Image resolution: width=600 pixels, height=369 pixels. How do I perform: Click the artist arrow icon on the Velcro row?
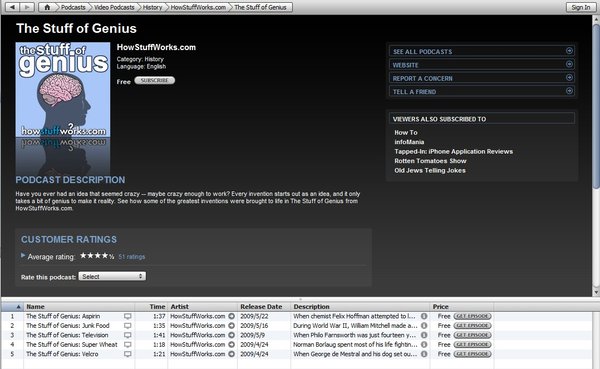click(232, 354)
